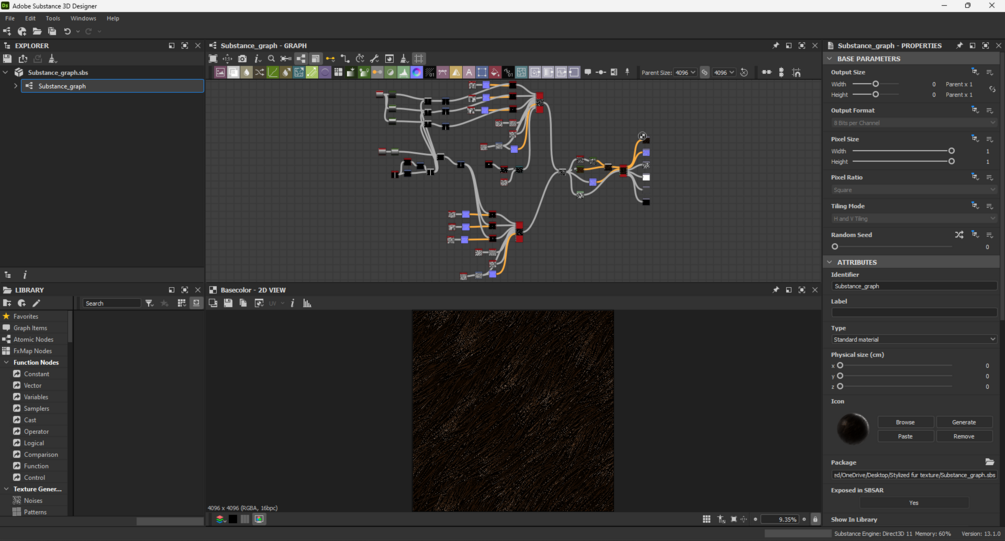Collapse the Texture Generators library category

(6, 489)
